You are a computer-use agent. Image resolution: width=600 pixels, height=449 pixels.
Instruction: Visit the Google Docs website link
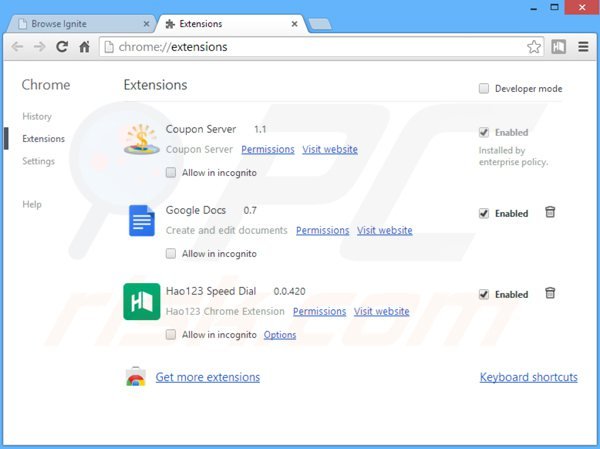(x=385, y=230)
